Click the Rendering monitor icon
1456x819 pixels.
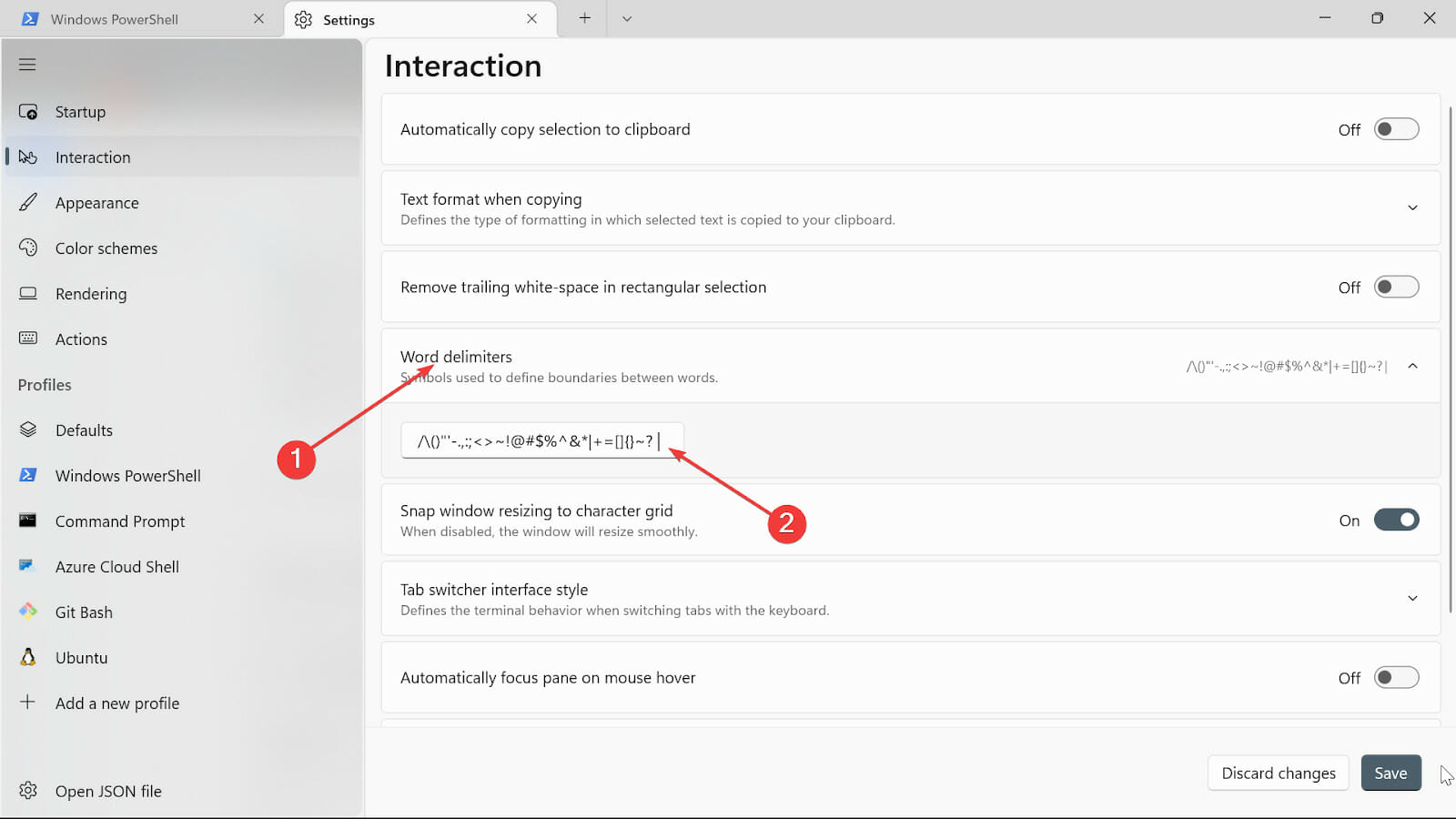coord(28,293)
